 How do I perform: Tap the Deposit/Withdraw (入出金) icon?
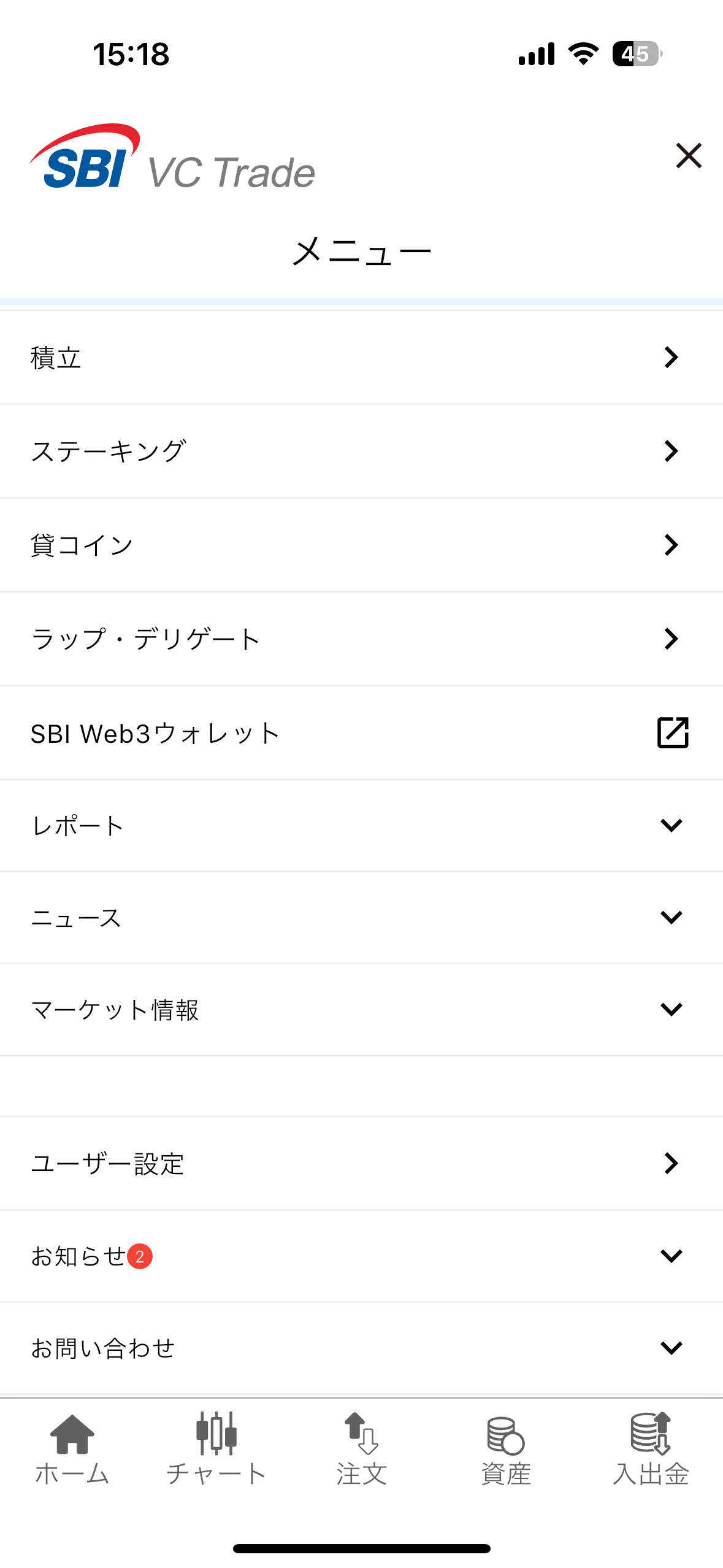pos(651,1433)
